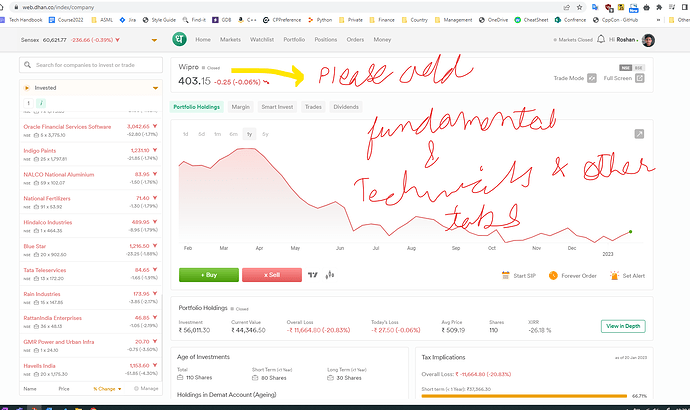Focus the company search field
Screen dimensions: 690x410
click(x=91, y=65)
